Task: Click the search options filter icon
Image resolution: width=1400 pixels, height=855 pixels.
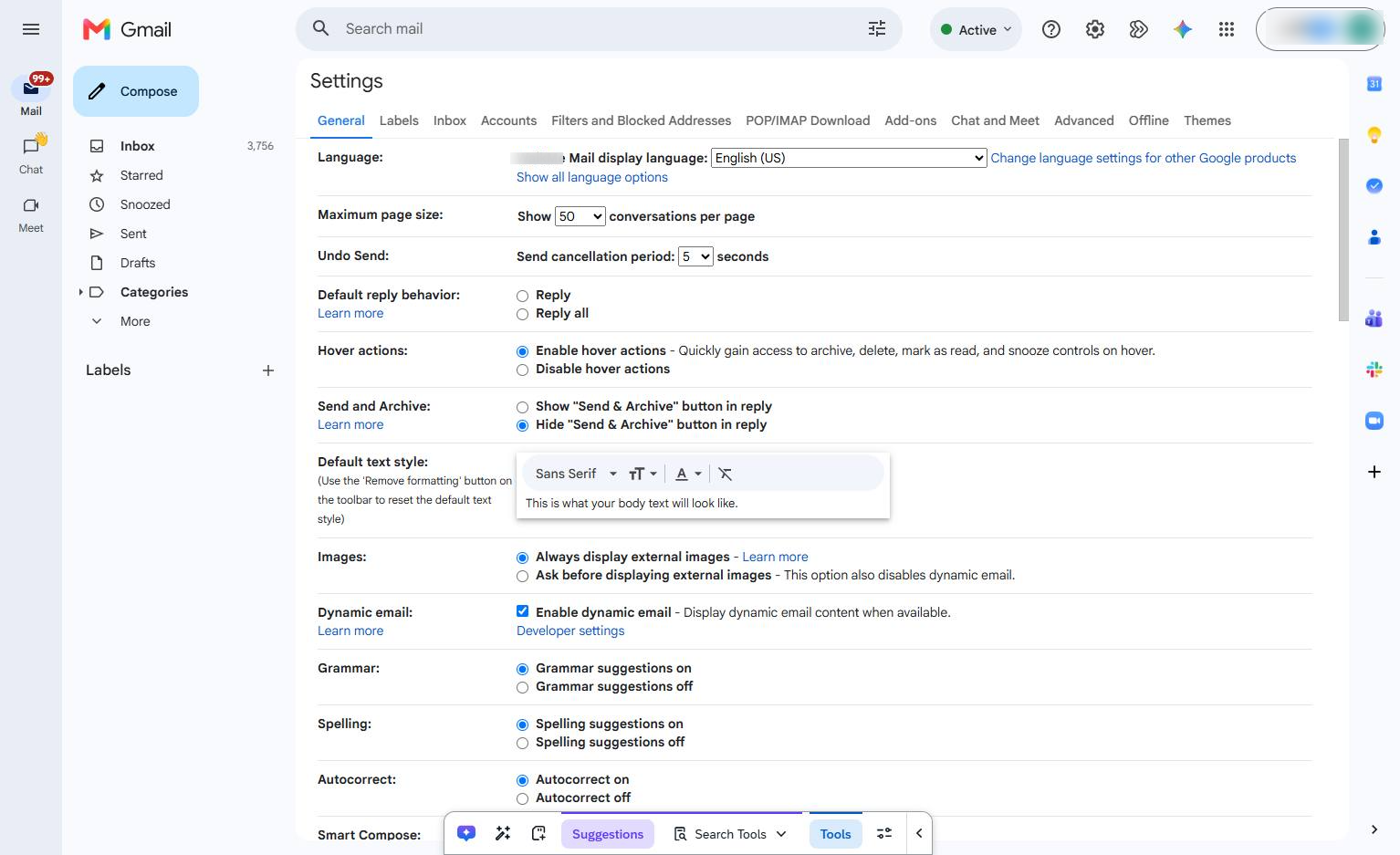Action: coord(876,29)
